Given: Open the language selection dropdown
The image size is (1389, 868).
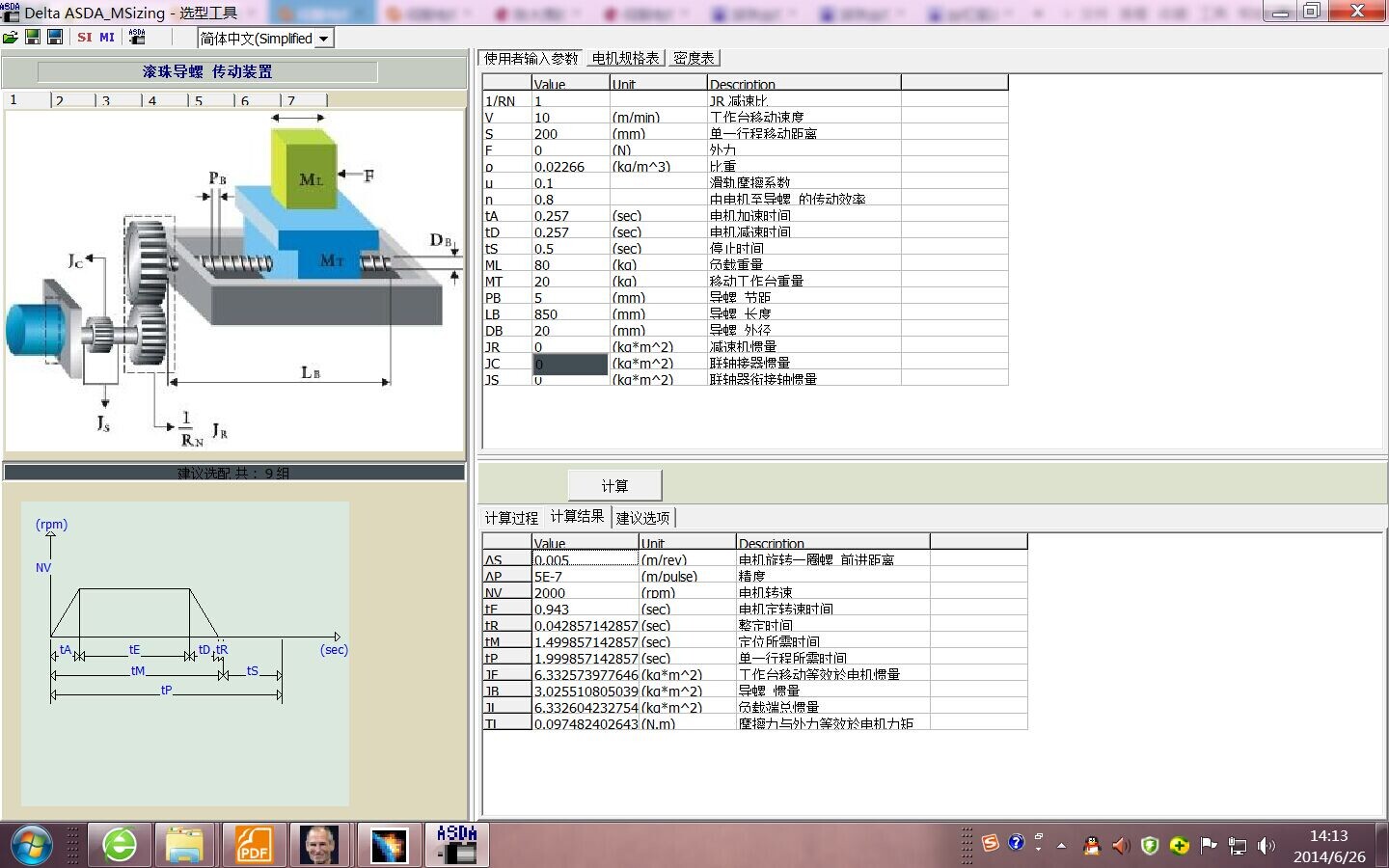Looking at the screenshot, I should [x=324, y=39].
